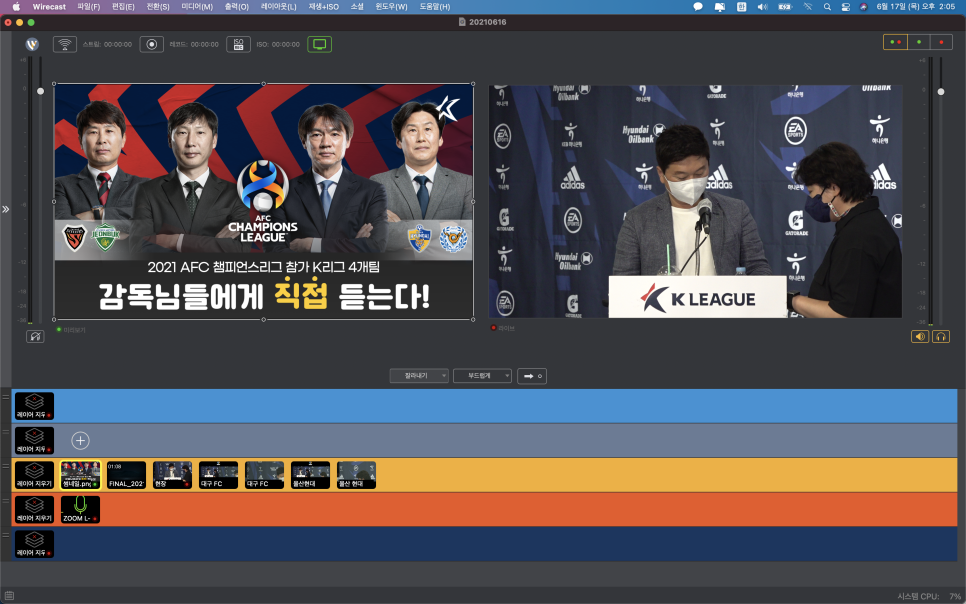Select the 썸네일.png shot thumbnail
This screenshot has height=604, width=966.
pos(80,475)
